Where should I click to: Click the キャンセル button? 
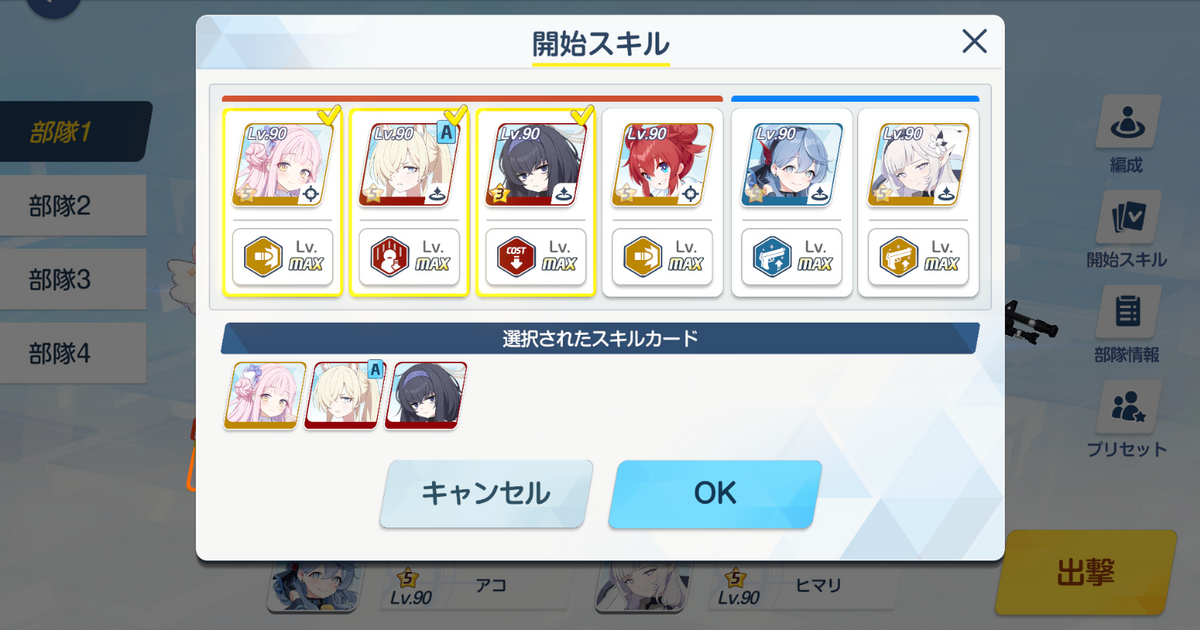point(486,493)
